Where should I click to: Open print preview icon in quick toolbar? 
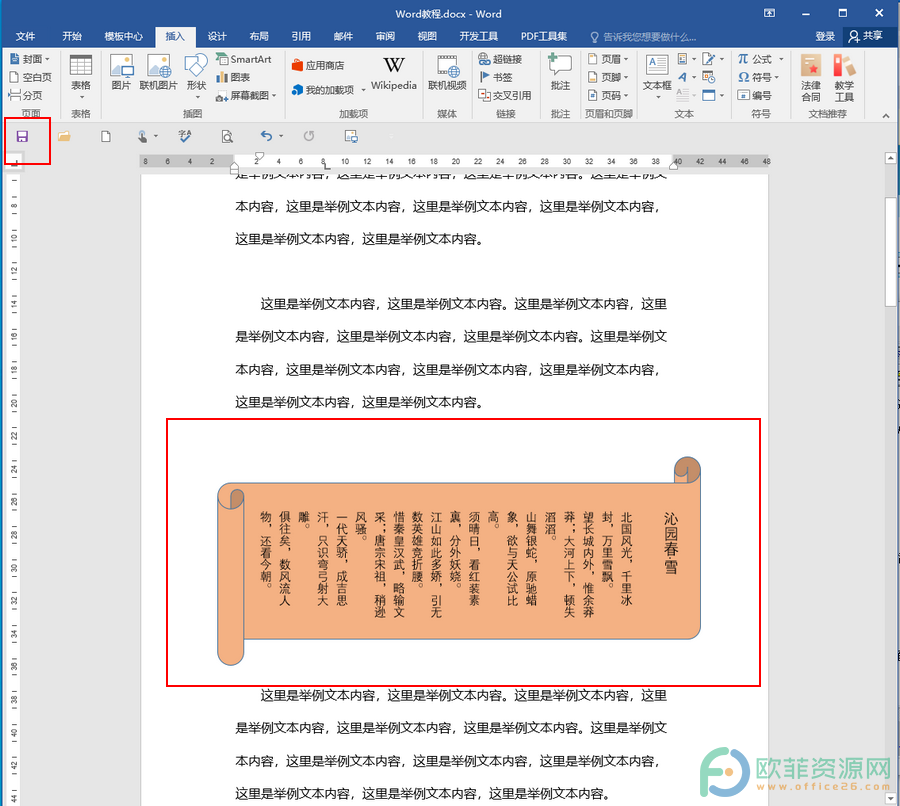tap(227, 136)
